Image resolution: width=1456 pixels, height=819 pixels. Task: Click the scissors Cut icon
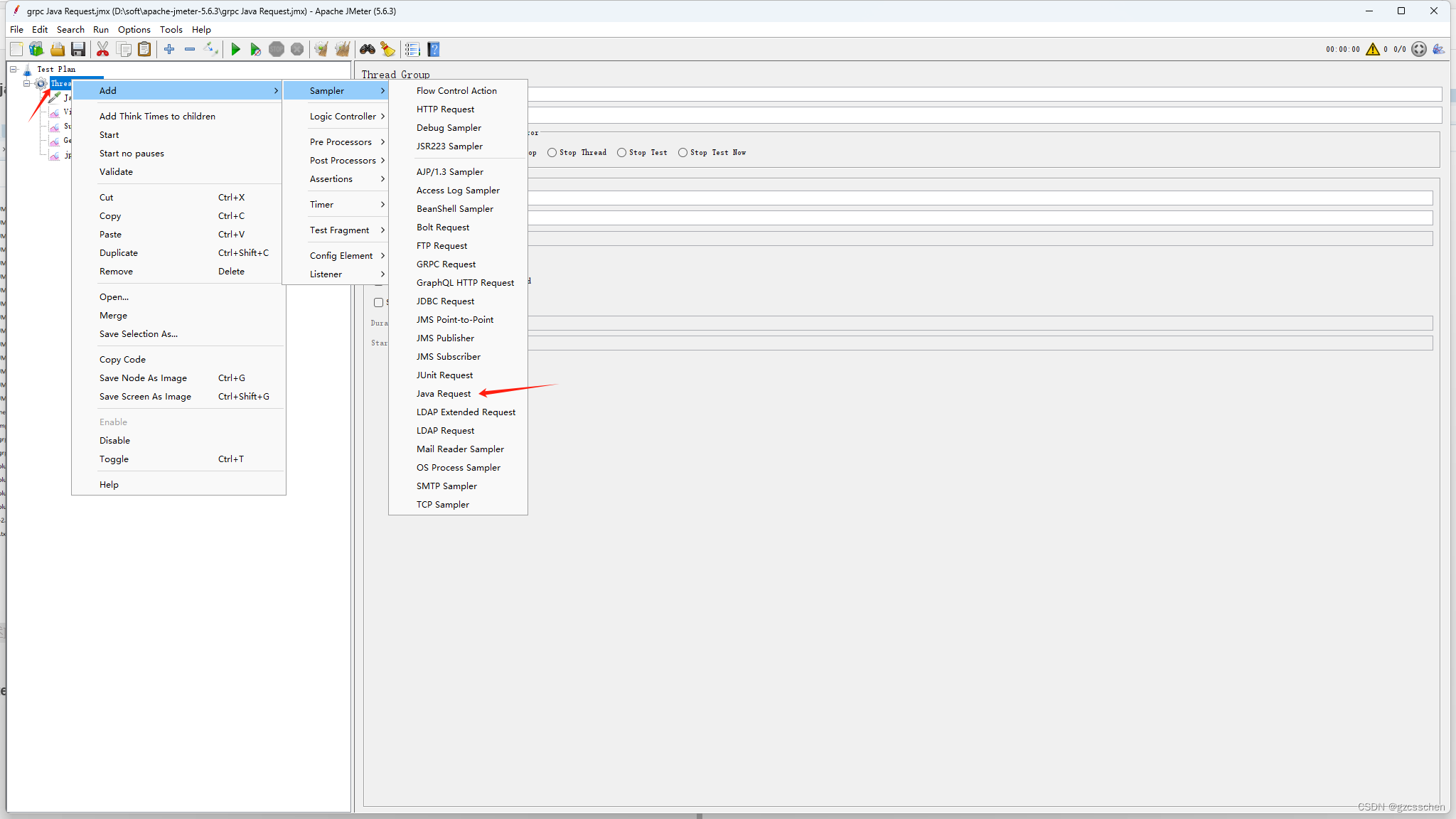coord(103,49)
